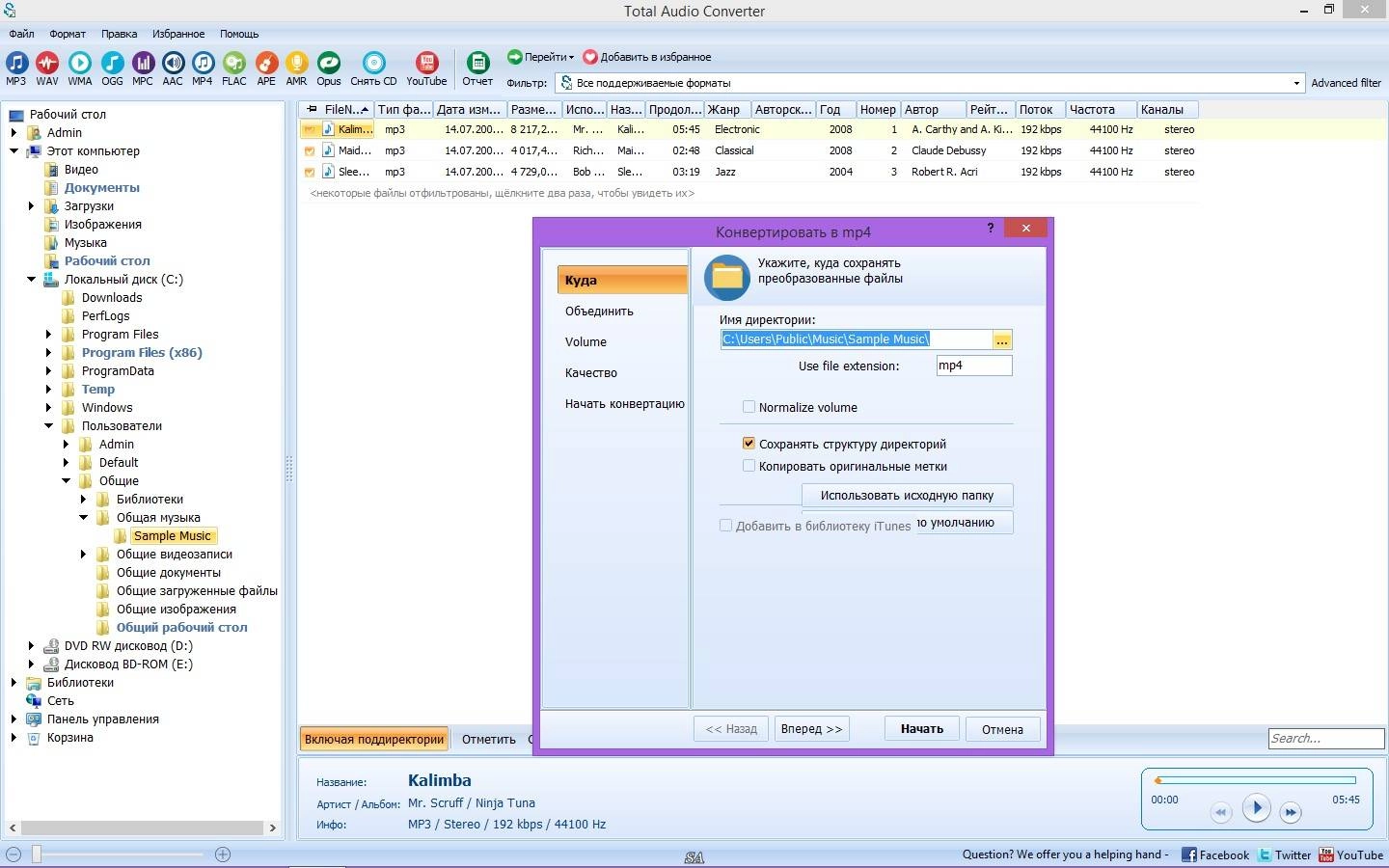Open the Advanced filter link
The height and width of the screenshot is (868, 1389).
(1346, 83)
